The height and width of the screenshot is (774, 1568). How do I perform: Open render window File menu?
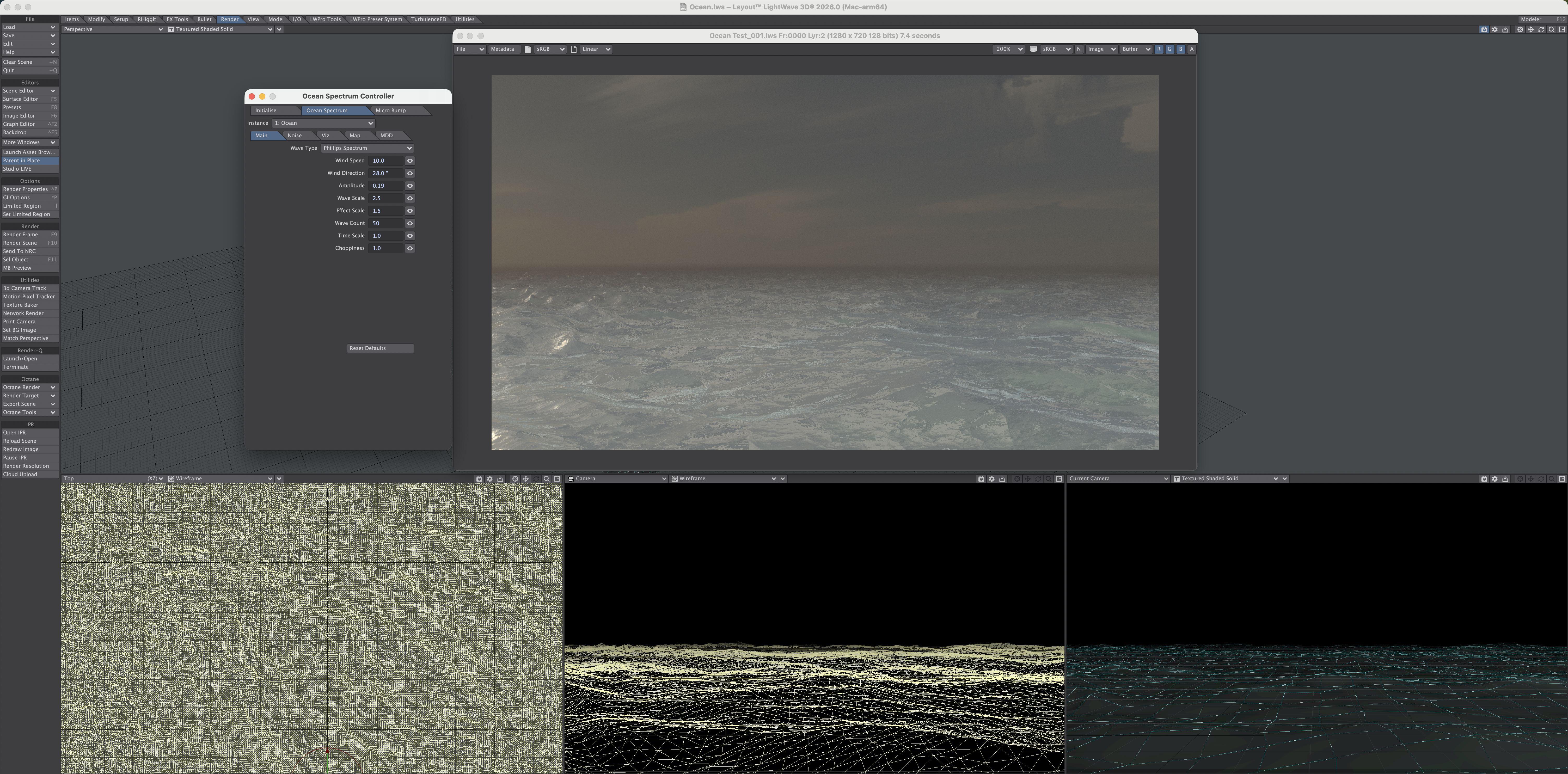click(x=470, y=49)
